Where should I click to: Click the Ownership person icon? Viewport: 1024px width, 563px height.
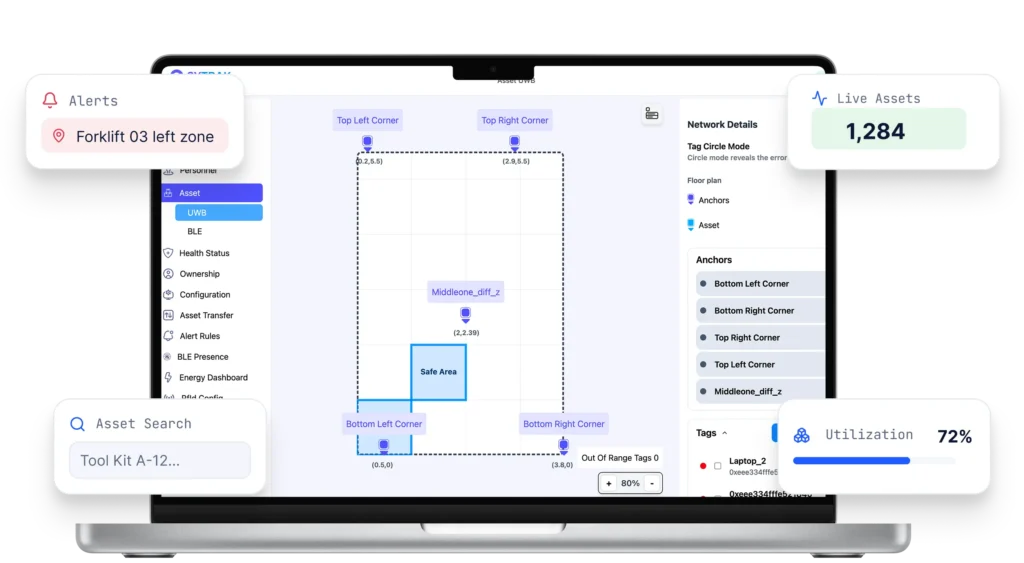[168, 274]
